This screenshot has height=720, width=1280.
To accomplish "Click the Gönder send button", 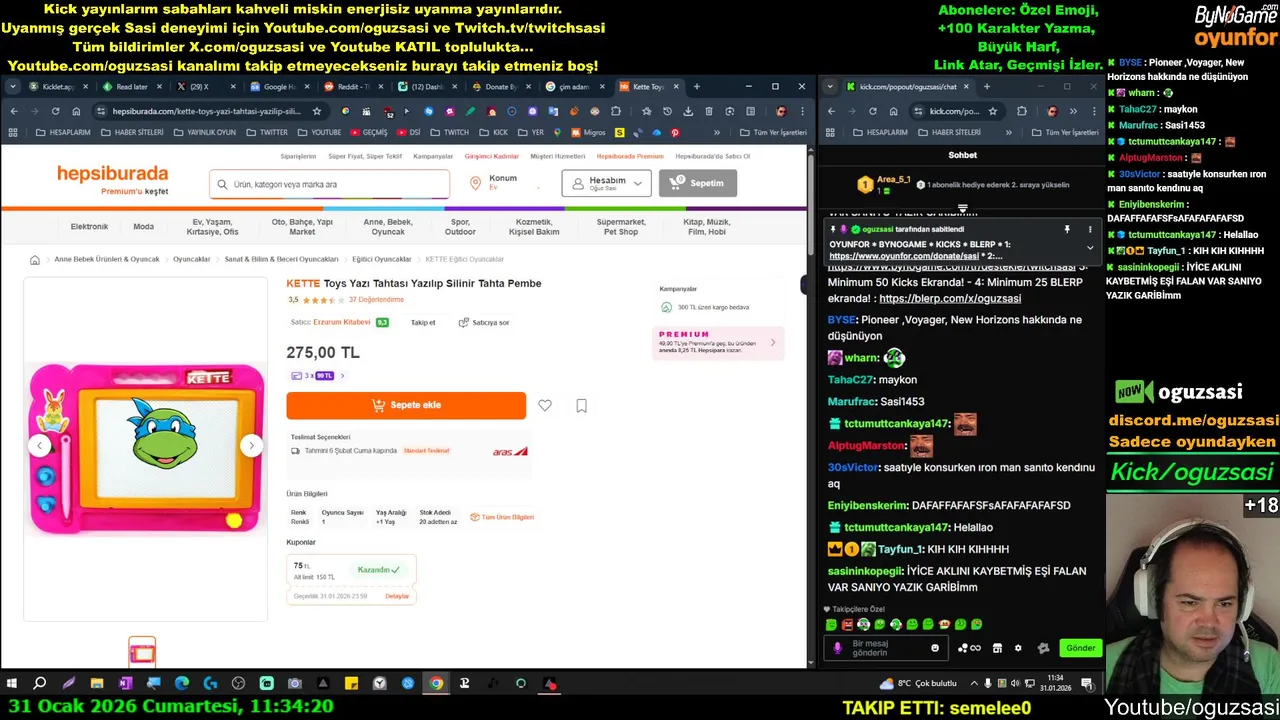I will 1080,648.
